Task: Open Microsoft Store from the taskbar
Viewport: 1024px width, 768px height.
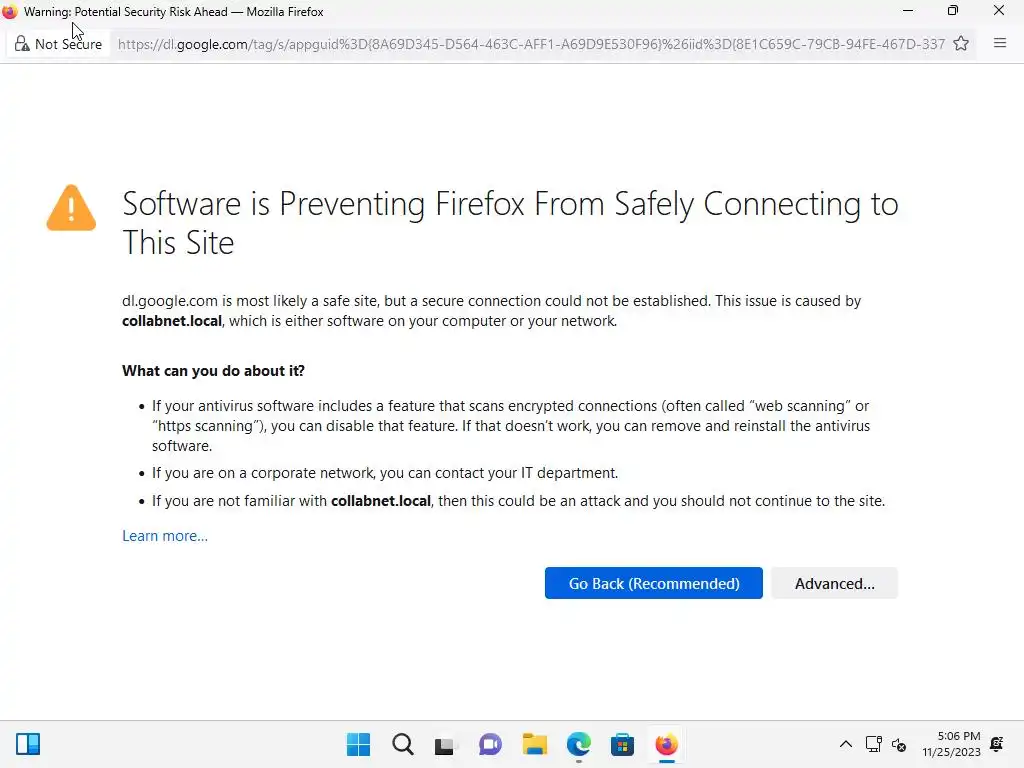Action: (623, 745)
